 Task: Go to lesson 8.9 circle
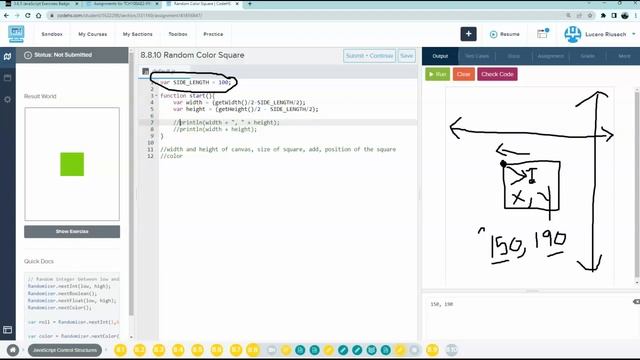(x=432, y=350)
